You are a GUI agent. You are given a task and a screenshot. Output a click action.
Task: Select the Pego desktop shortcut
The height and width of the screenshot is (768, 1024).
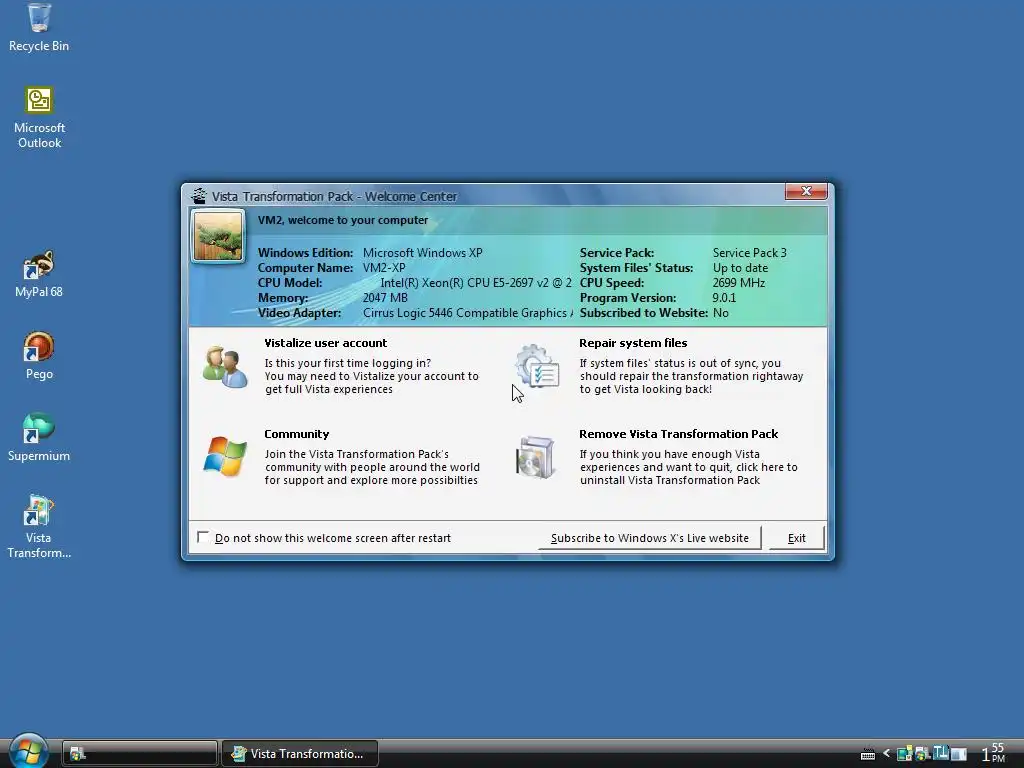click(x=39, y=356)
